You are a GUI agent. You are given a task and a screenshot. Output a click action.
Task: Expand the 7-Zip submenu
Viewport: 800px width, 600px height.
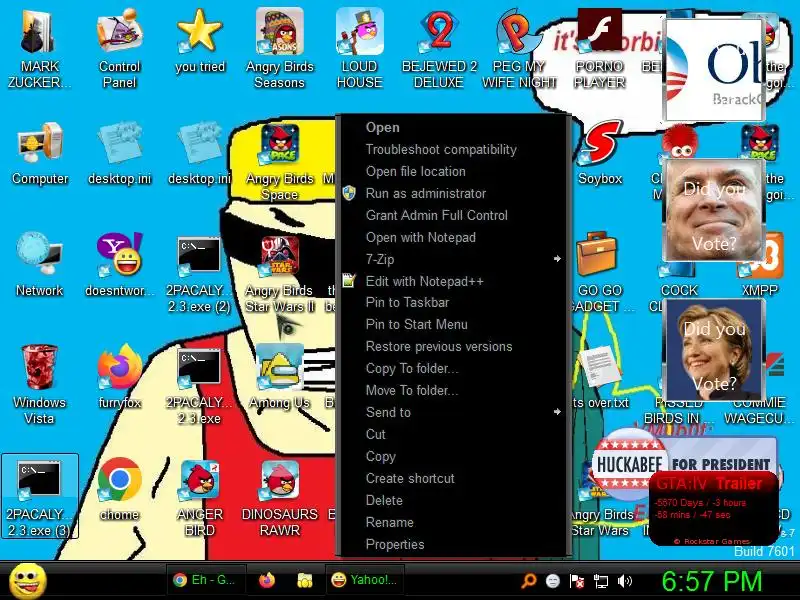click(x=454, y=259)
